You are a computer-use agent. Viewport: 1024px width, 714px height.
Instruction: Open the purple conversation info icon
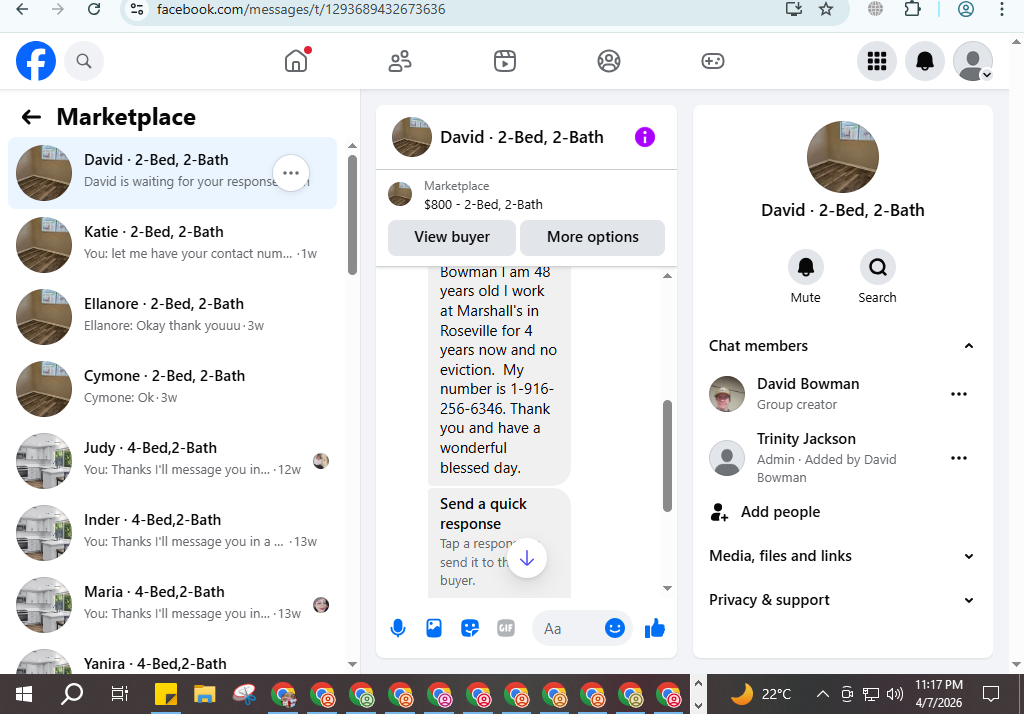pyautogui.click(x=645, y=137)
